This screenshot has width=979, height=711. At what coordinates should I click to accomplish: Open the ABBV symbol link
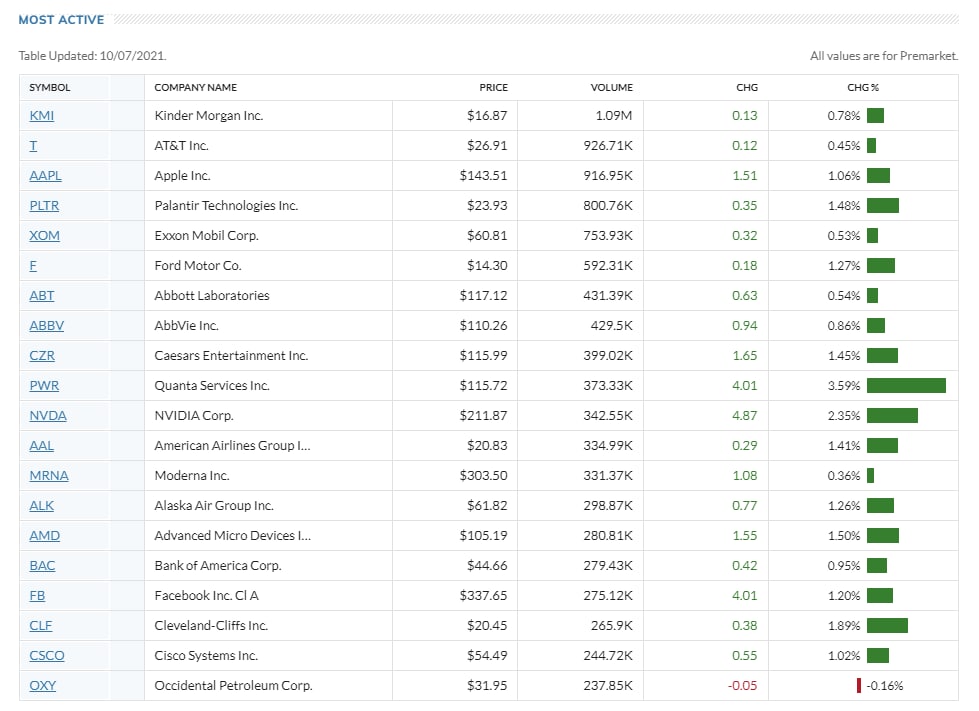point(46,325)
